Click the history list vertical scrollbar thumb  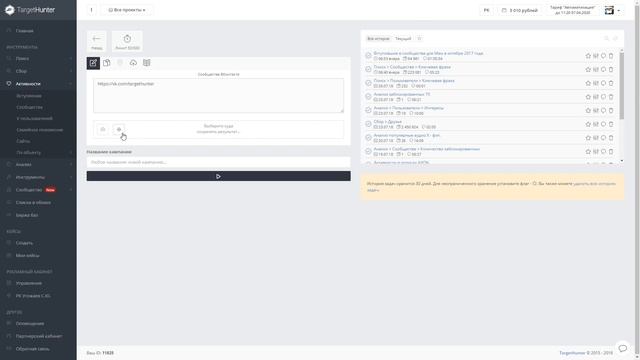[622, 86]
